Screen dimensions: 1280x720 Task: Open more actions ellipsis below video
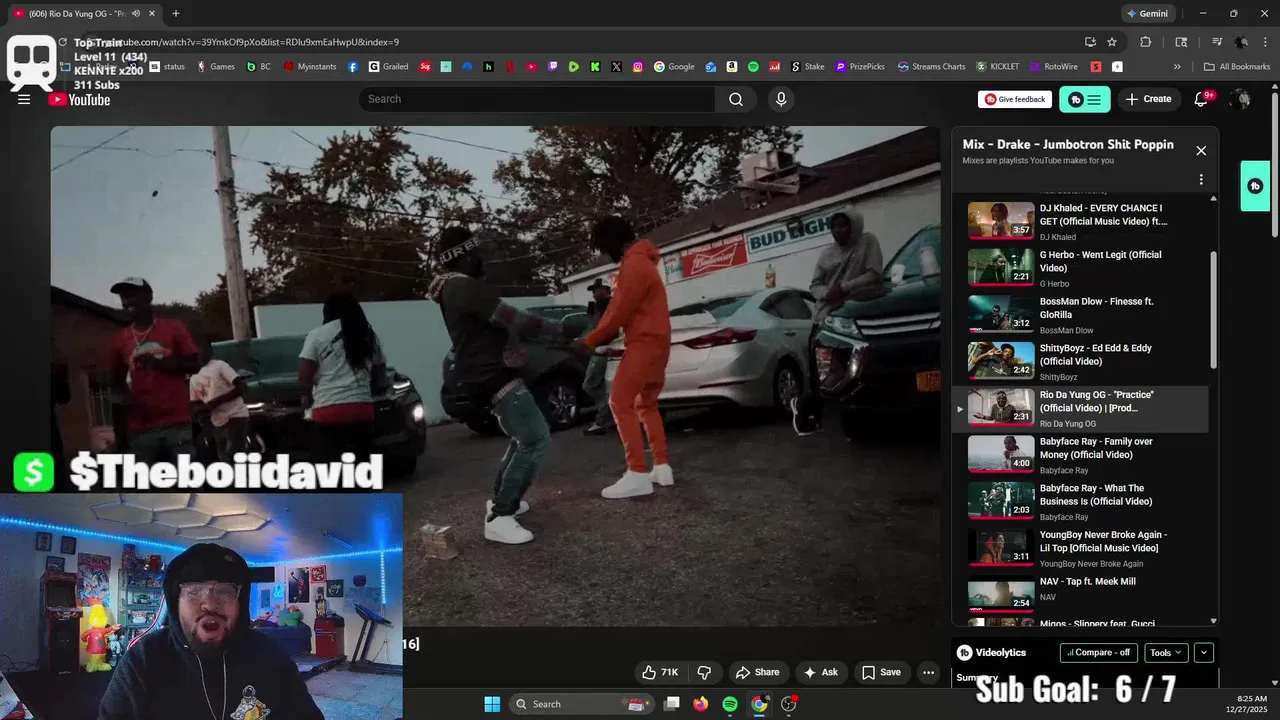point(929,672)
